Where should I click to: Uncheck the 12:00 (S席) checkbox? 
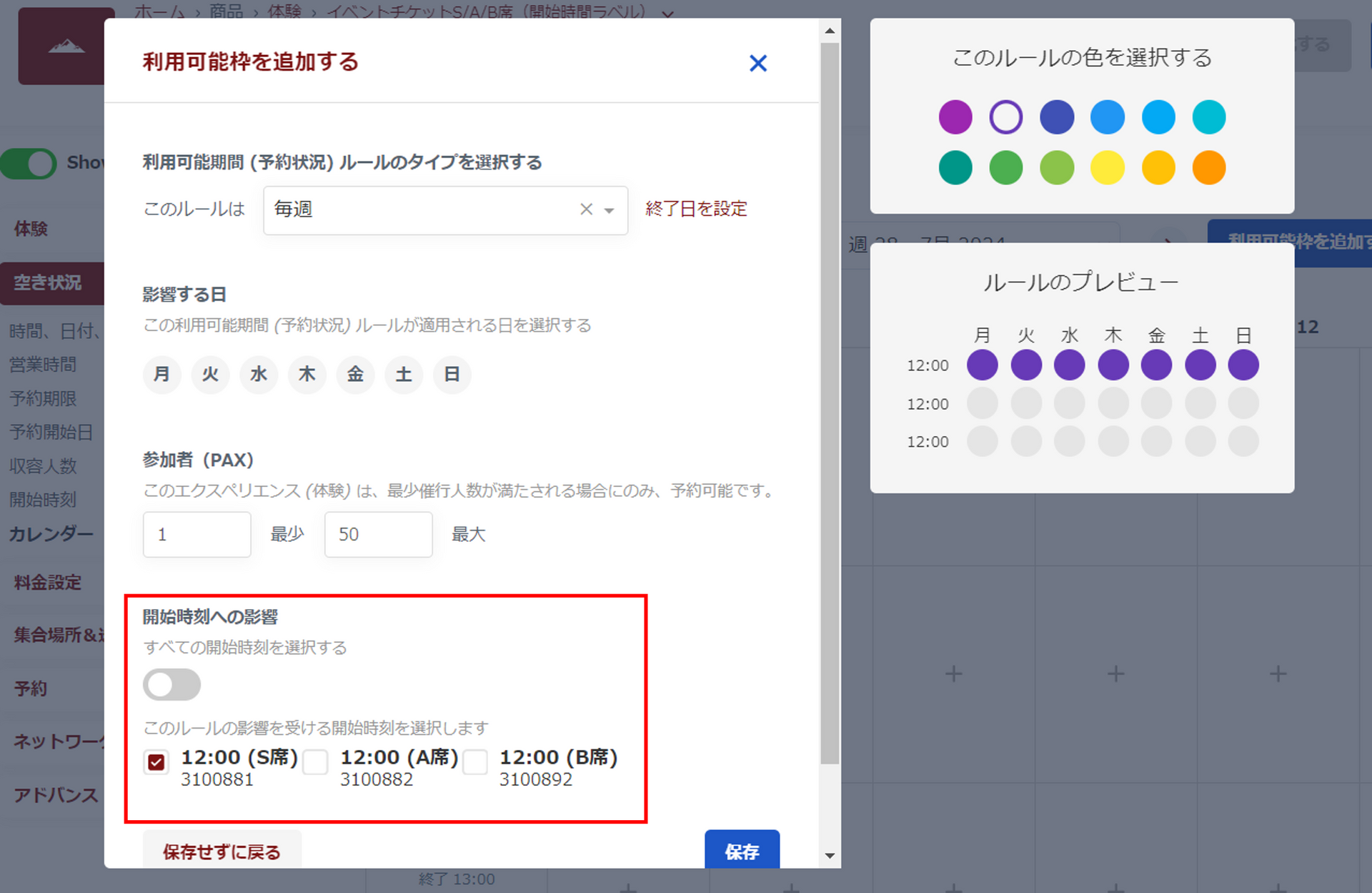(x=156, y=762)
